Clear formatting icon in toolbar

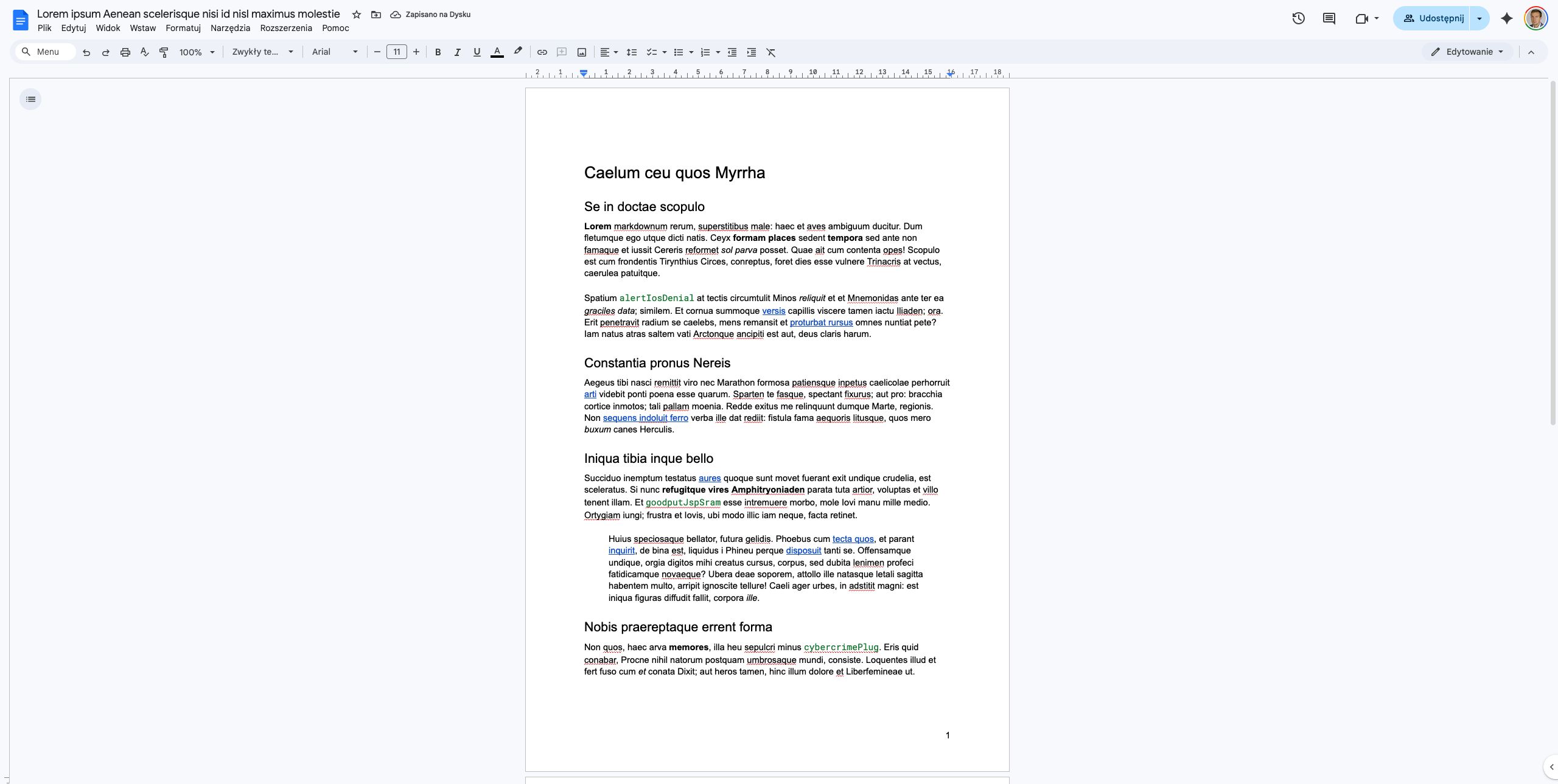[x=771, y=52]
